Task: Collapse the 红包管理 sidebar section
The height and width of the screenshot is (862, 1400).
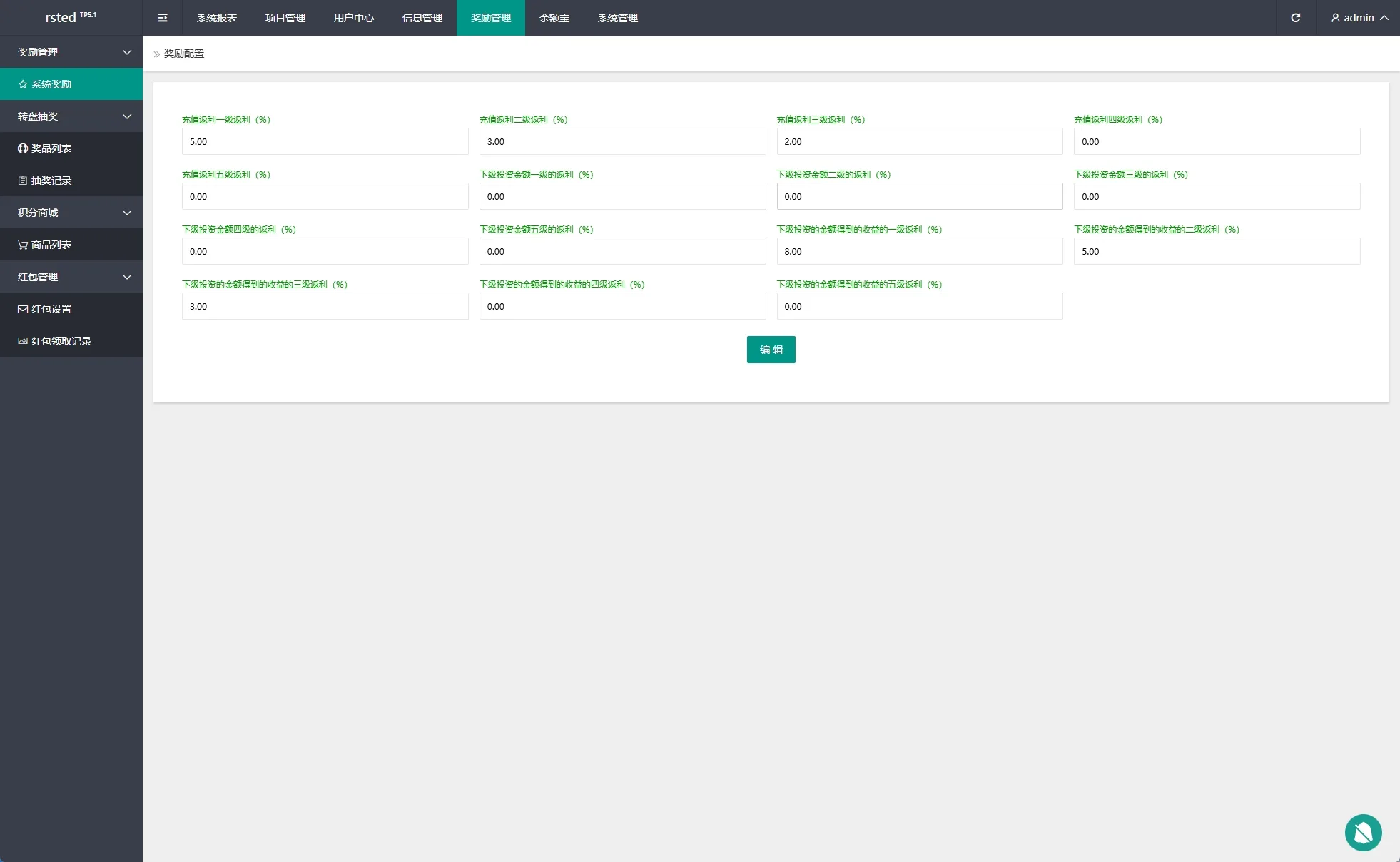Action: (x=127, y=277)
